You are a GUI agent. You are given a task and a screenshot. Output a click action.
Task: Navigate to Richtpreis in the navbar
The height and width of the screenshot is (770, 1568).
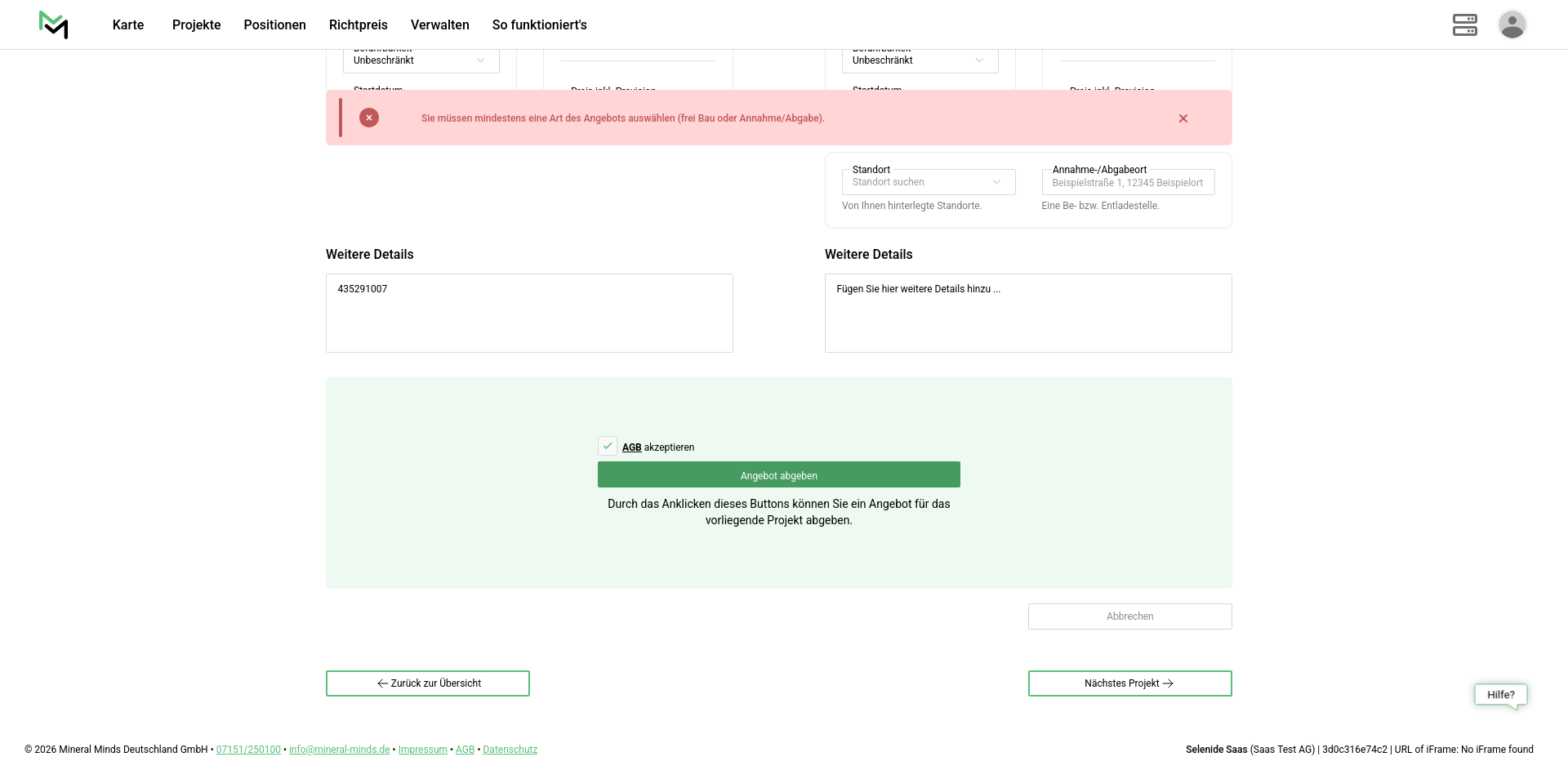pos(358,24)
